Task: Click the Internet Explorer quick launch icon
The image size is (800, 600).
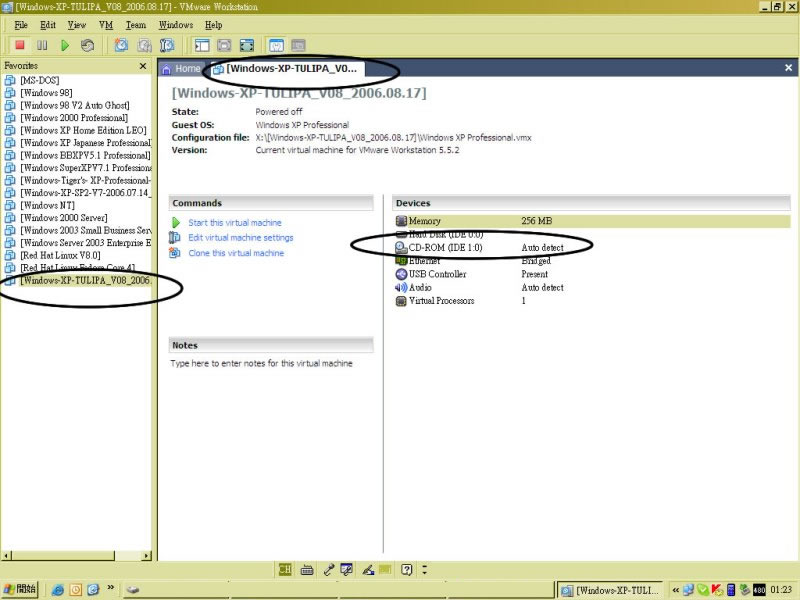Action: coord(58,590)
